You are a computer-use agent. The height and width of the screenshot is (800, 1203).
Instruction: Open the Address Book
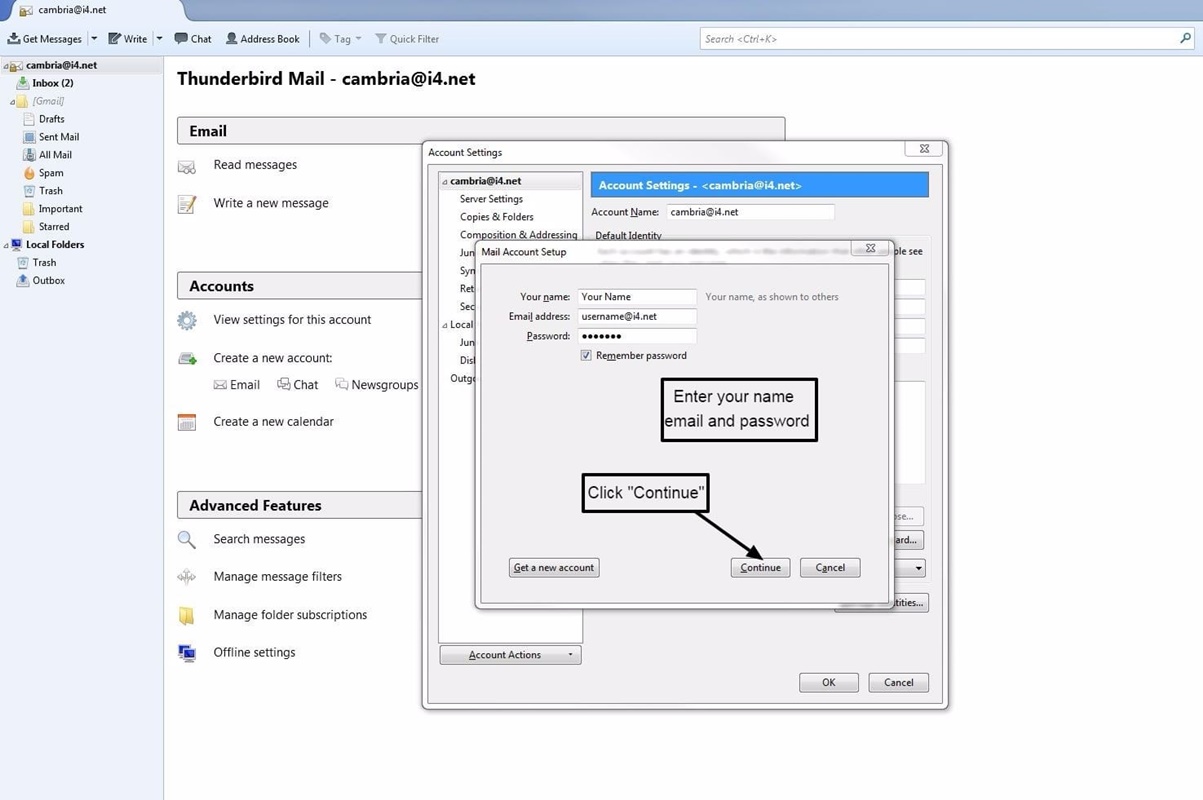coord(262,39)
